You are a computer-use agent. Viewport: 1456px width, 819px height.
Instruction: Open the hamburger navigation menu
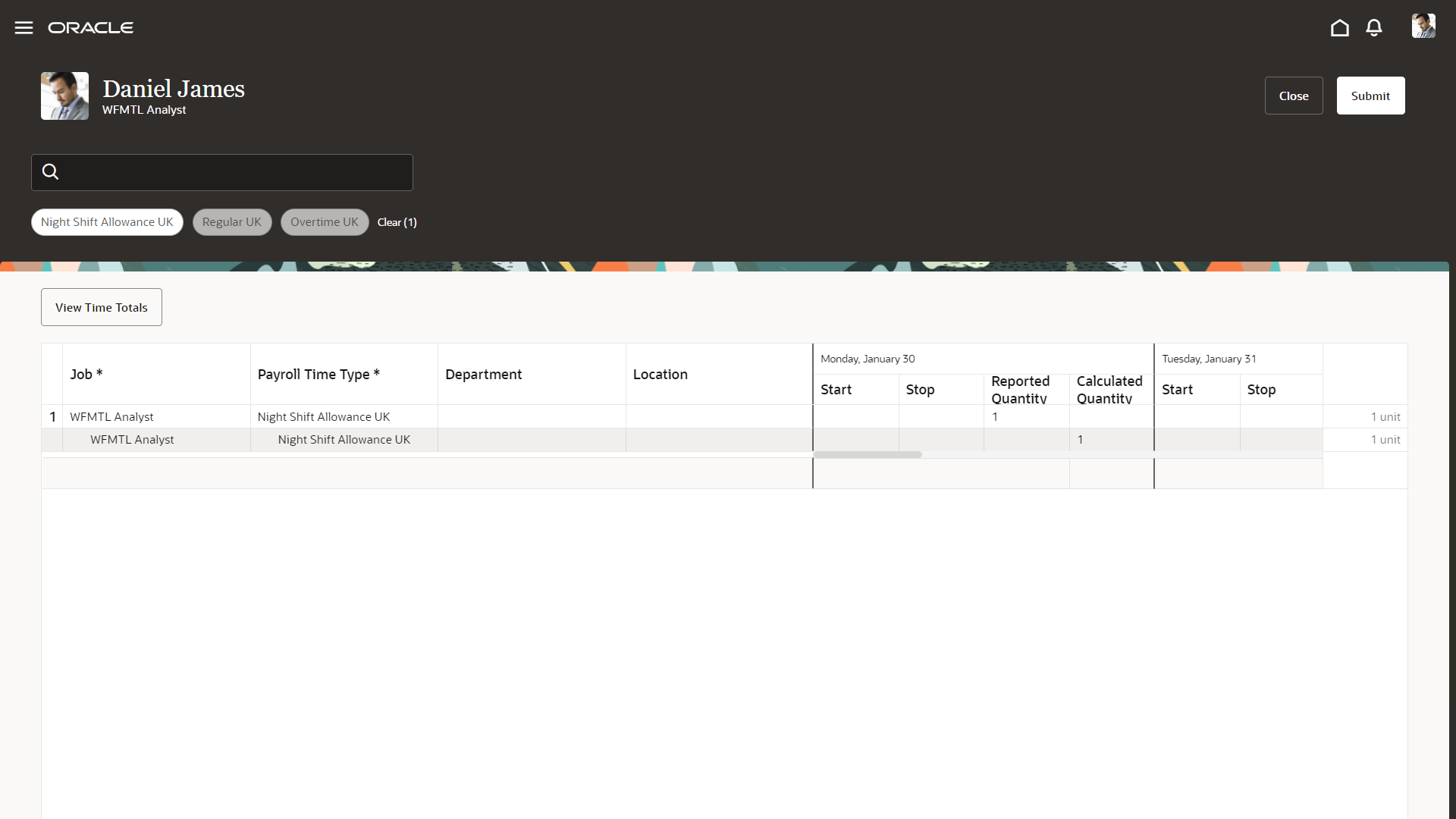point(24,28)
